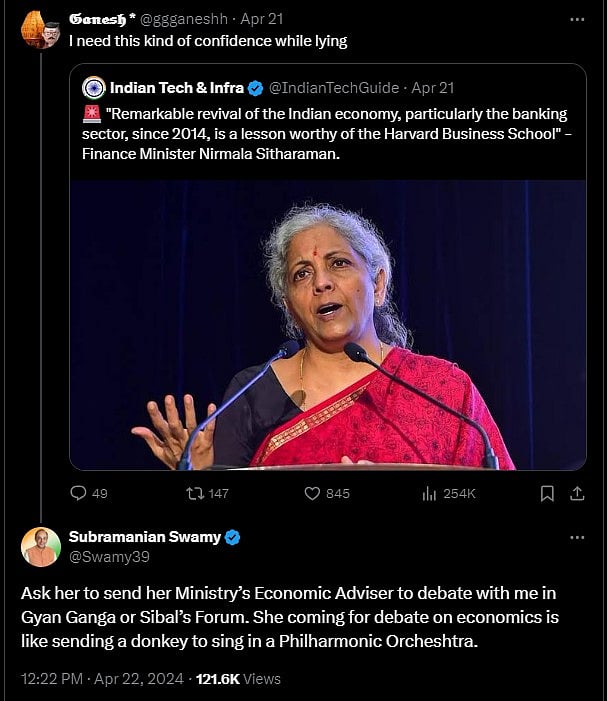Click the share icon on Ganesh's tweet
The height and width of the screenshot is (701, 607).
click(576, 493)
